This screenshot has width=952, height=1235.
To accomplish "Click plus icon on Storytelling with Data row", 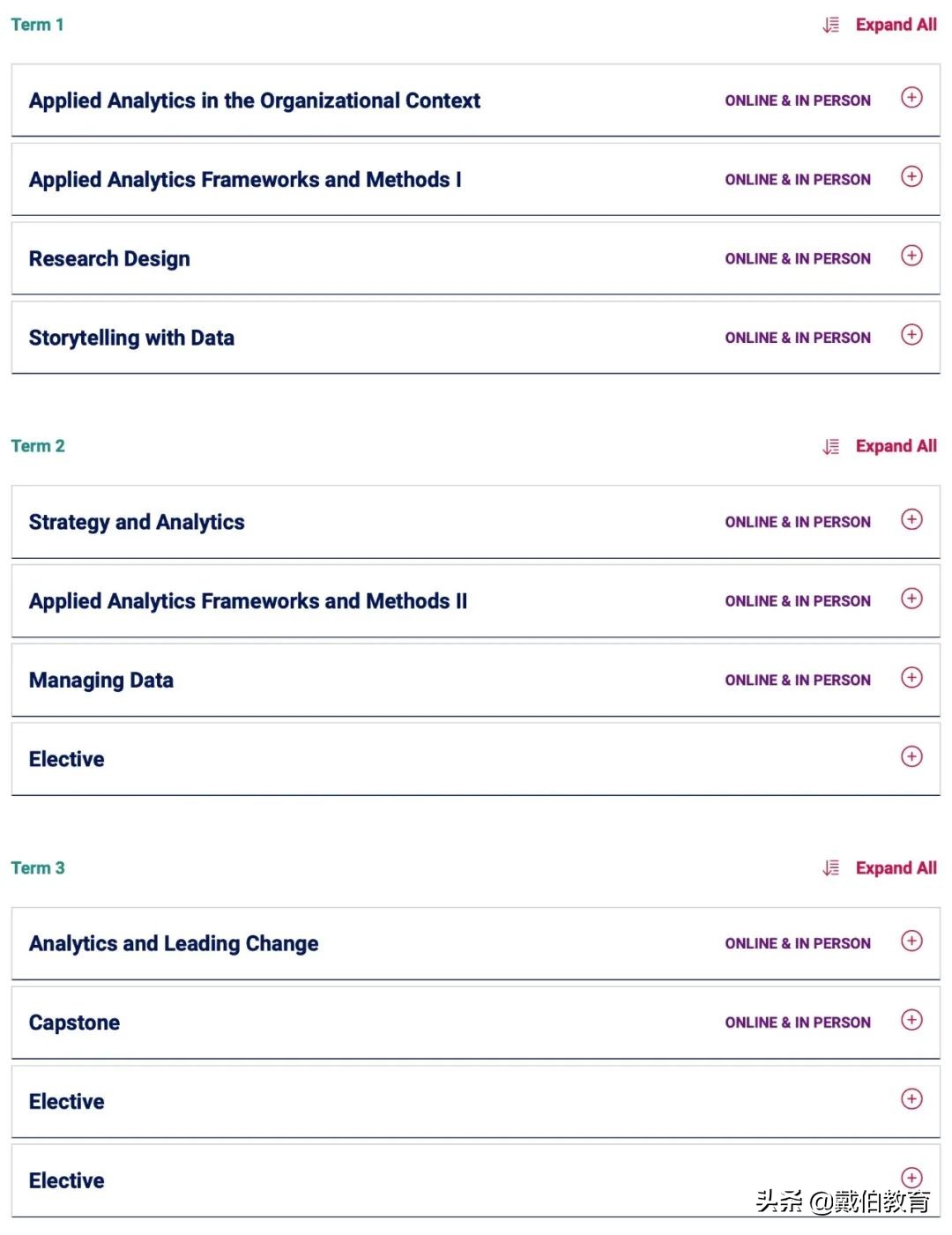I will tap(911, 335).
